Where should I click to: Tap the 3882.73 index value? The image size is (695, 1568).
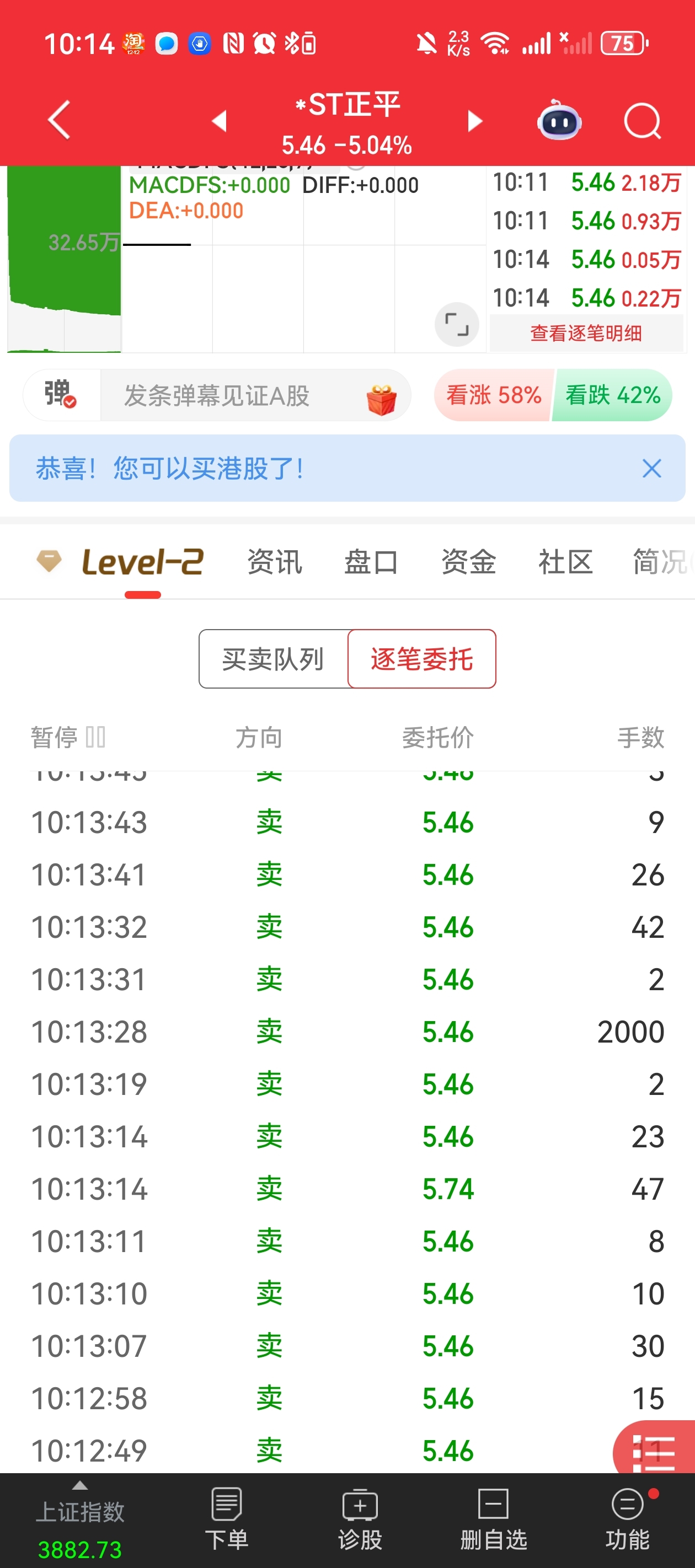(80, 1549)
